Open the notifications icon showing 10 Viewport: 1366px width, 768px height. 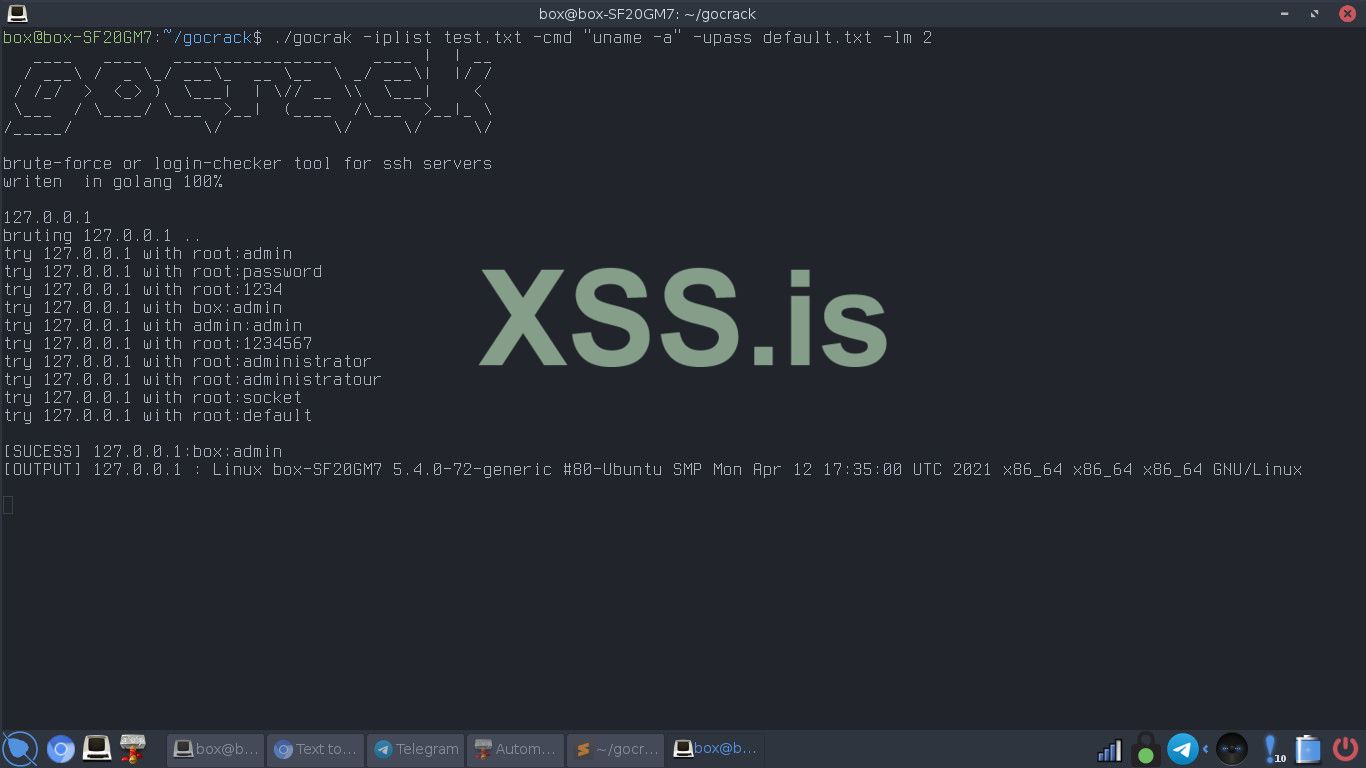[1273, 749]
